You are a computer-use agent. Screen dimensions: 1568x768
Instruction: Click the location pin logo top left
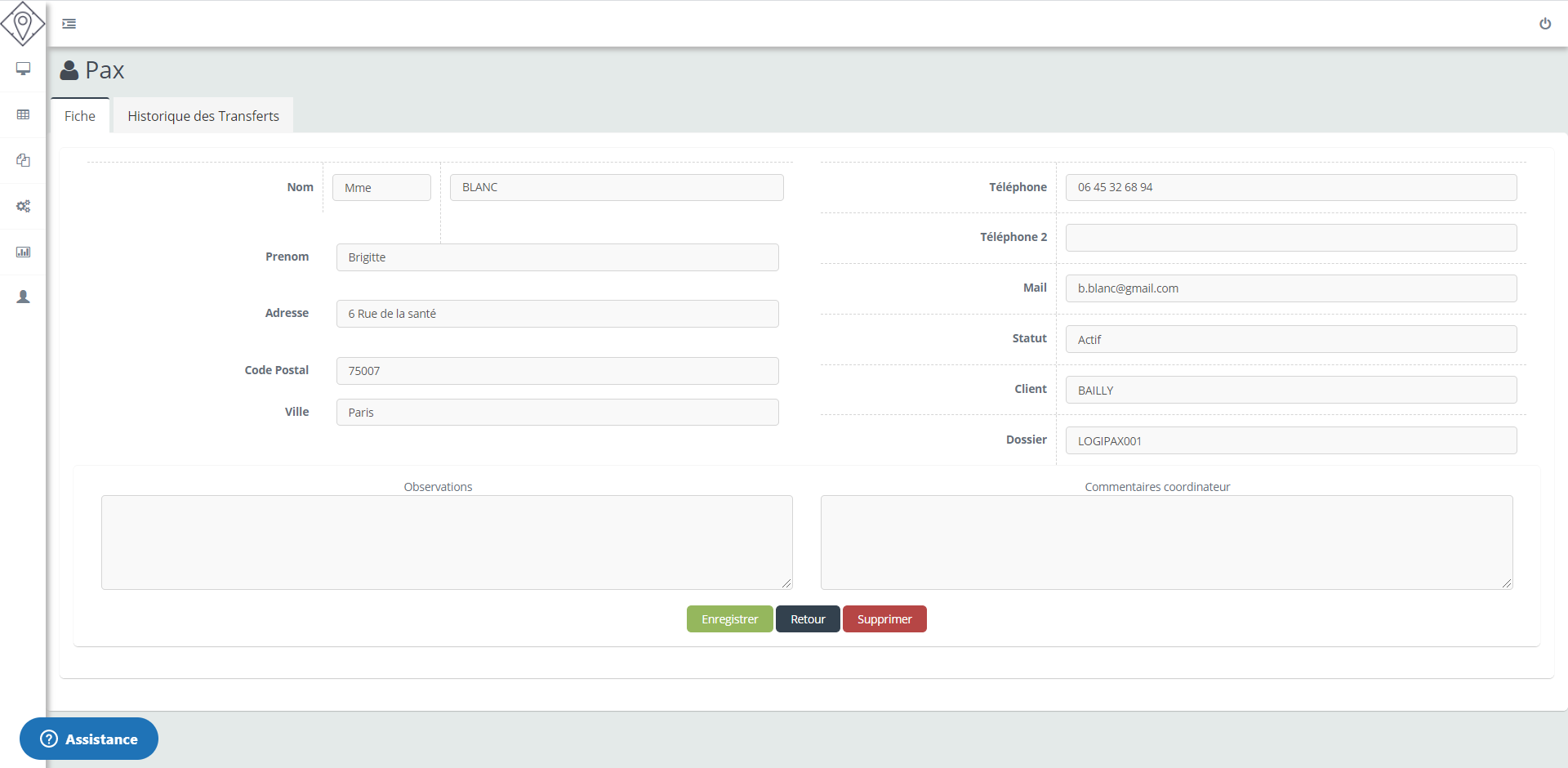click(23, 24)
